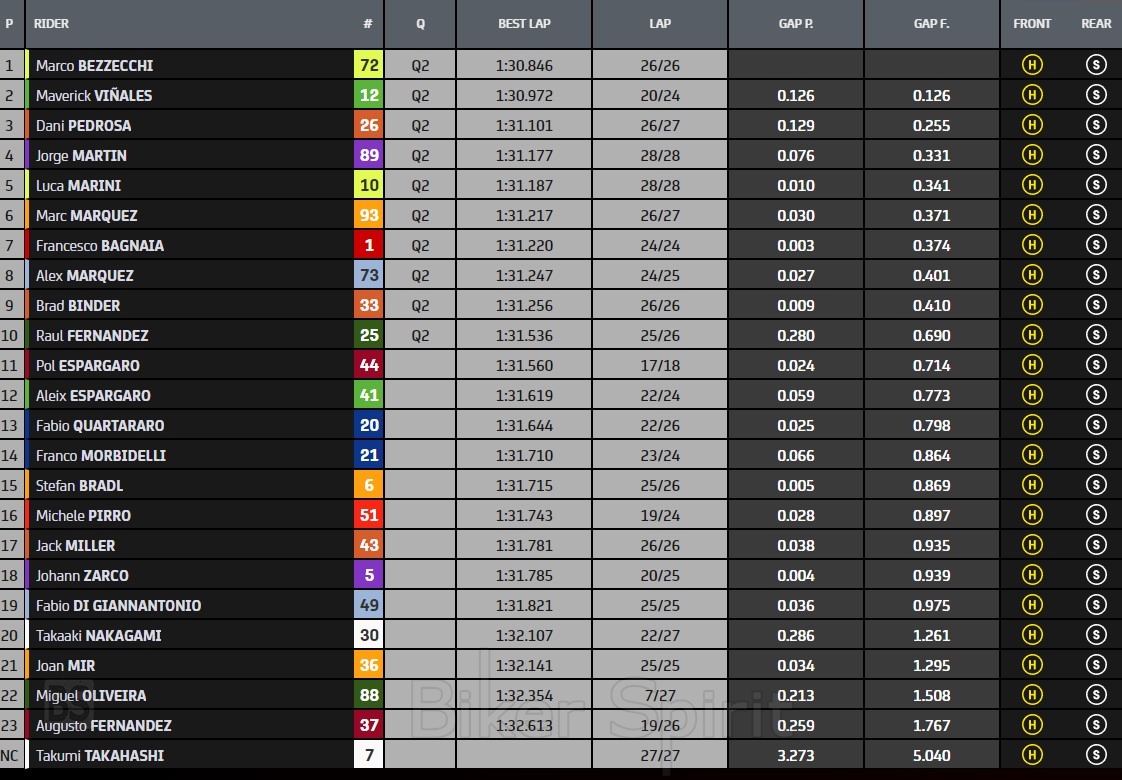Click the Q column header
The image size is (1122, 780).
pyautogui.click(x=420, y=24)
